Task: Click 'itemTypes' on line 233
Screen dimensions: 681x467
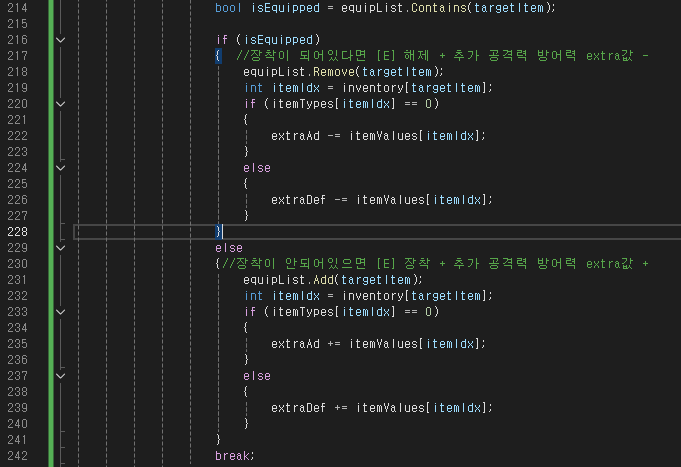Action: point(303,312)
